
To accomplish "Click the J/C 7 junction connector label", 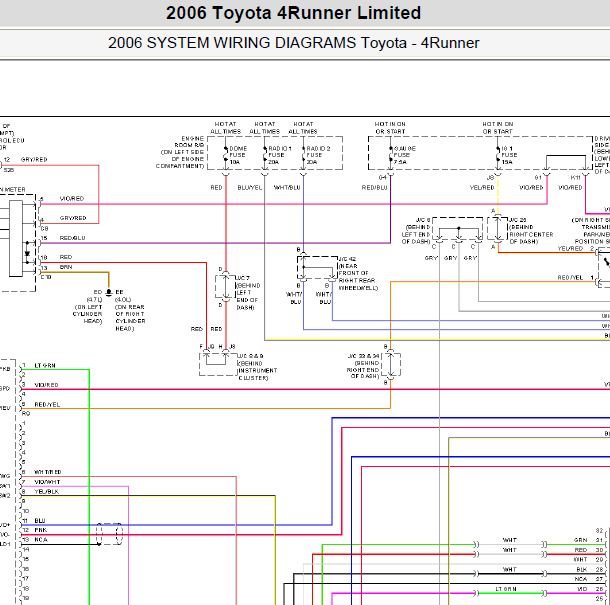I will pos(248,293).
